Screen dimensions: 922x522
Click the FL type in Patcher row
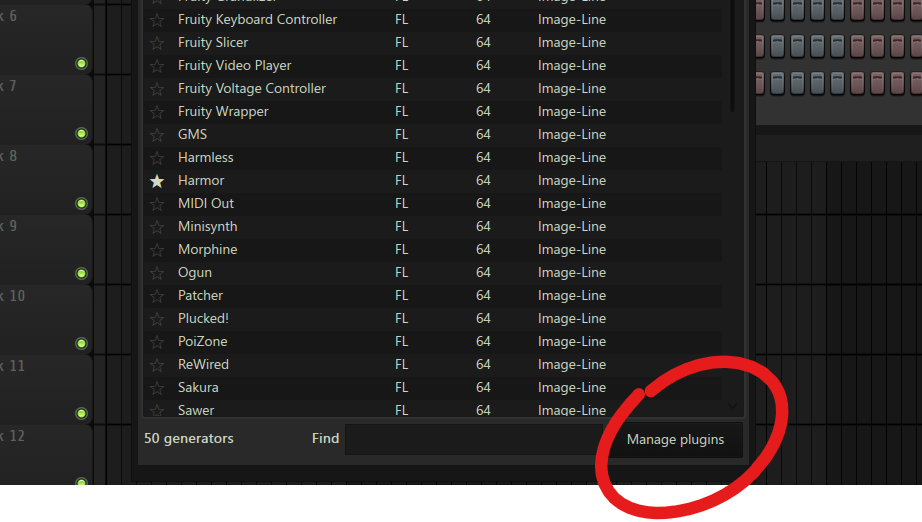402,295
